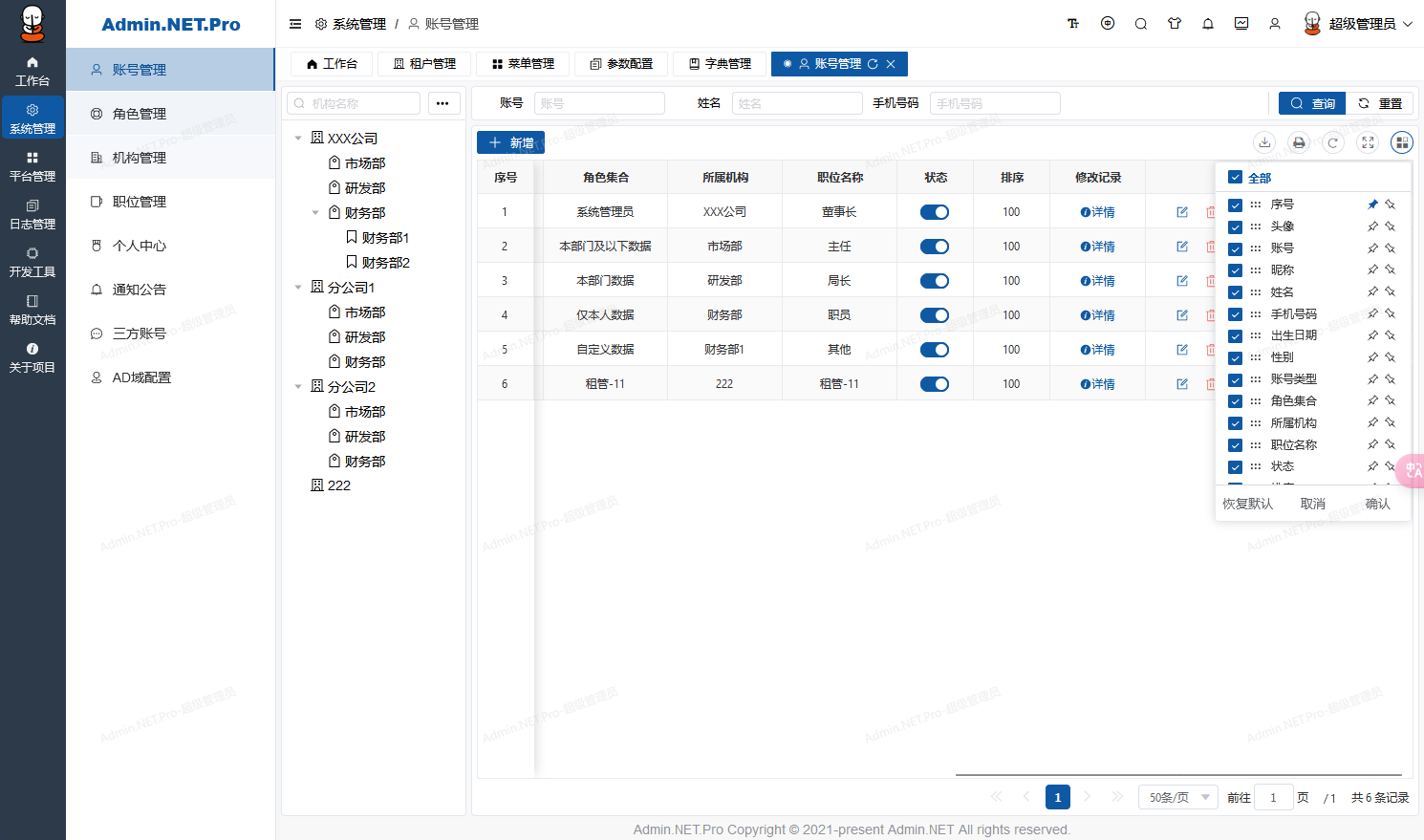Open 平台管理 in the dark left rail
Screen dimensions: 1424x840
(32, 167)
